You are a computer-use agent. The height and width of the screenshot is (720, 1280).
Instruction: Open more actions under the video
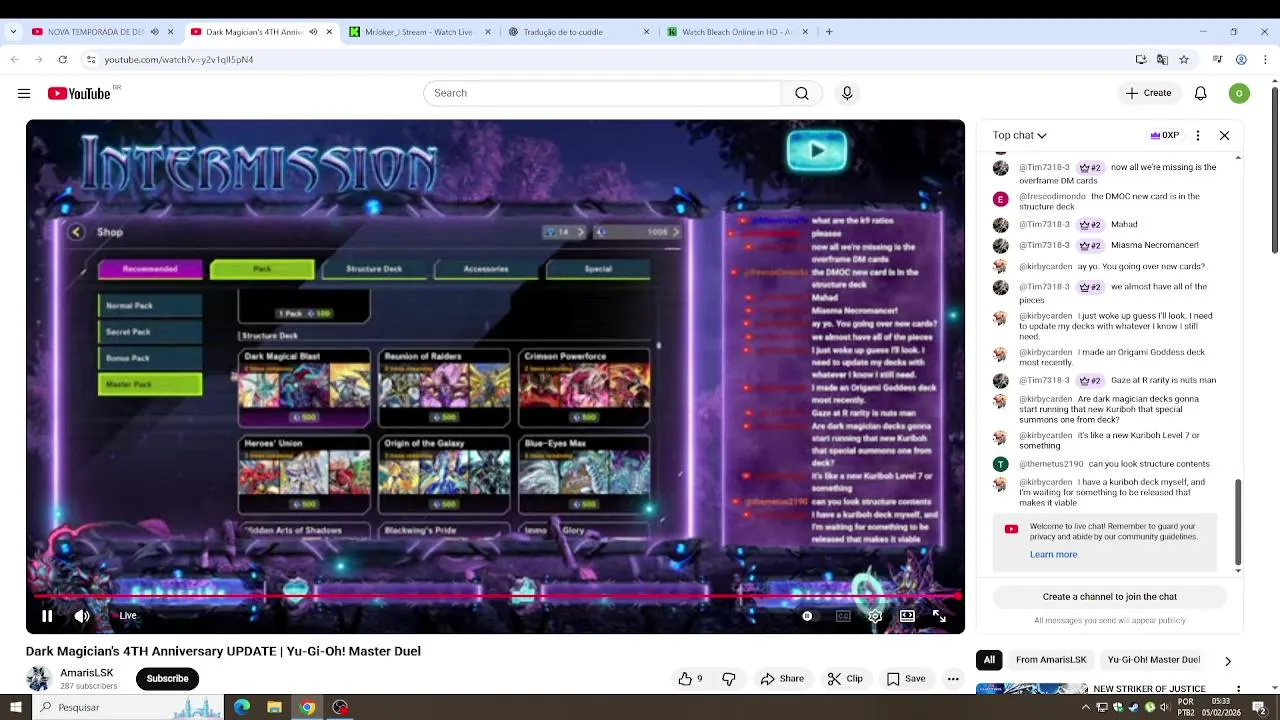click(953, 679)
